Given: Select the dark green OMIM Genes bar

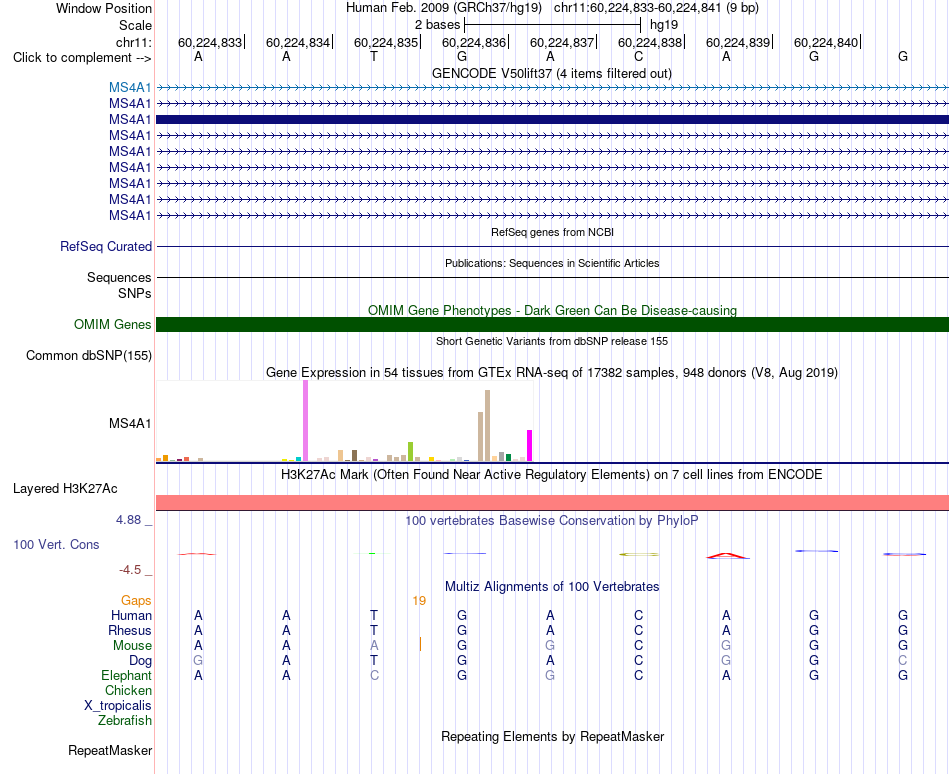Looking at the screenshot, I should (552, 325).
